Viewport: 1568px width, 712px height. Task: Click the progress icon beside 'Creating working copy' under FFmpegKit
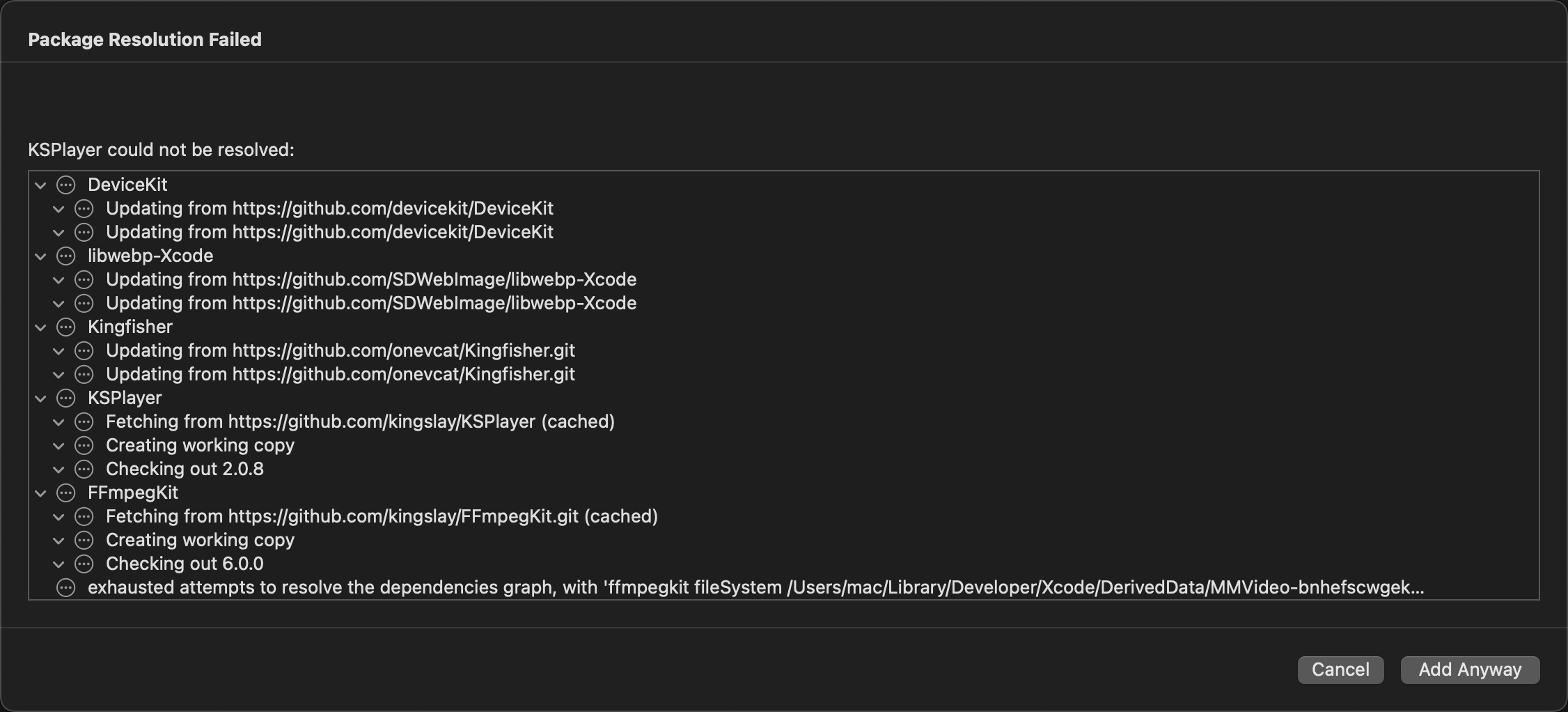click(84, 540)
